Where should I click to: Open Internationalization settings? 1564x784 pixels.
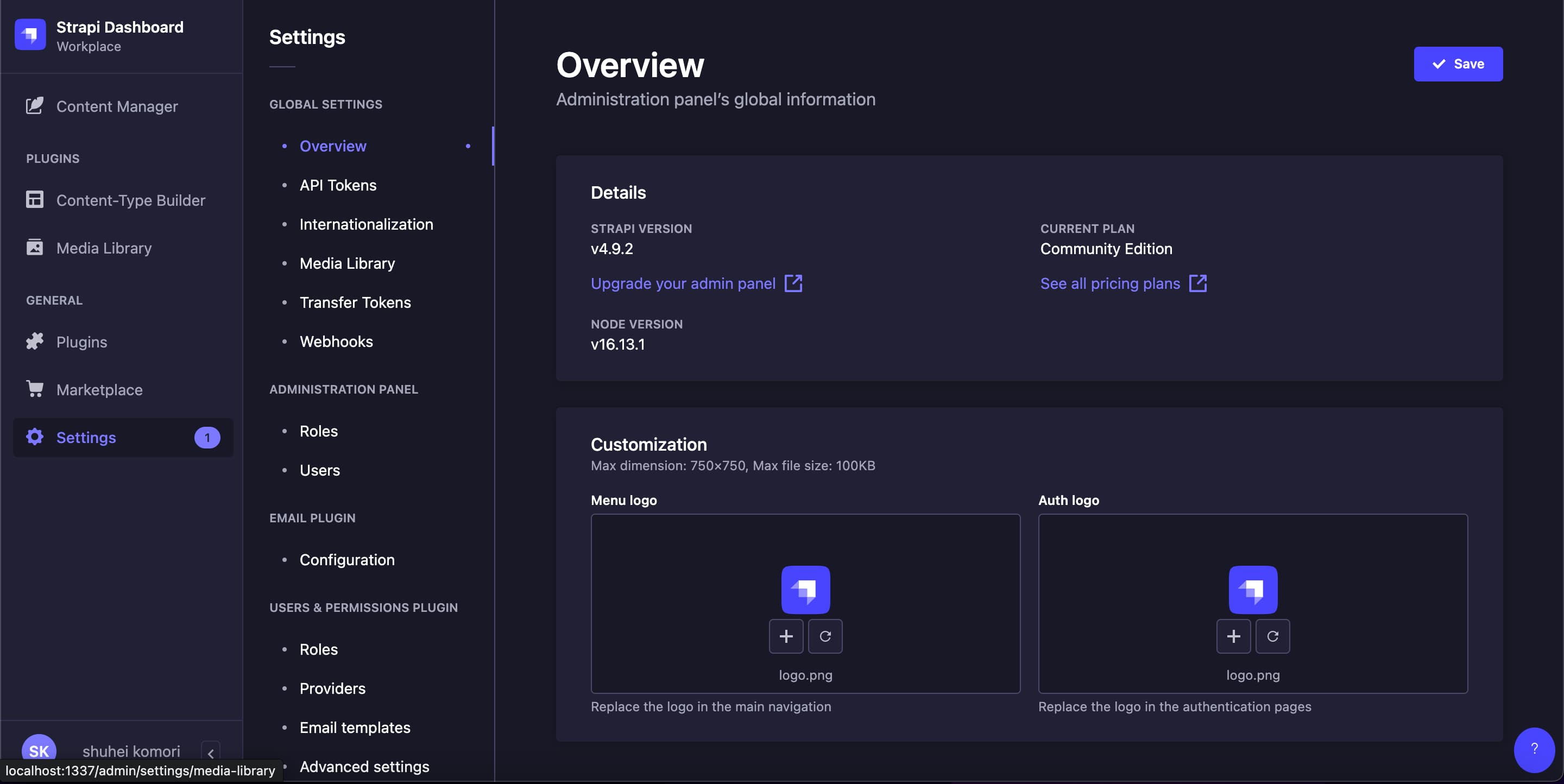coord(366,224)
